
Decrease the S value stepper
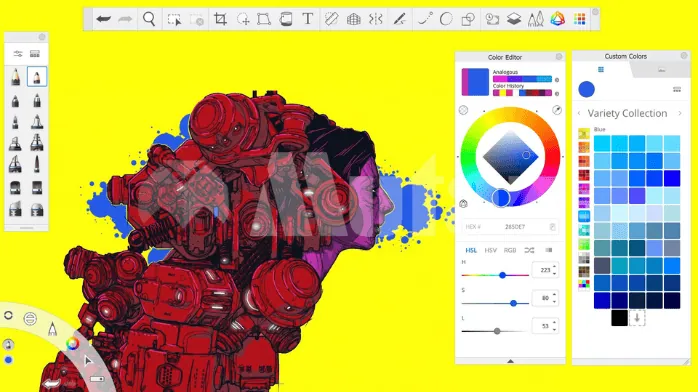554,301
